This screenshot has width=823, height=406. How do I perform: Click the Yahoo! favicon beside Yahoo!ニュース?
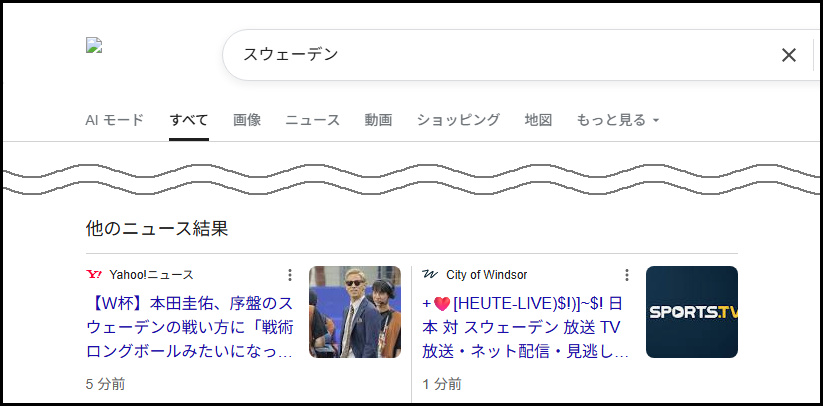(x=94, y=274)
